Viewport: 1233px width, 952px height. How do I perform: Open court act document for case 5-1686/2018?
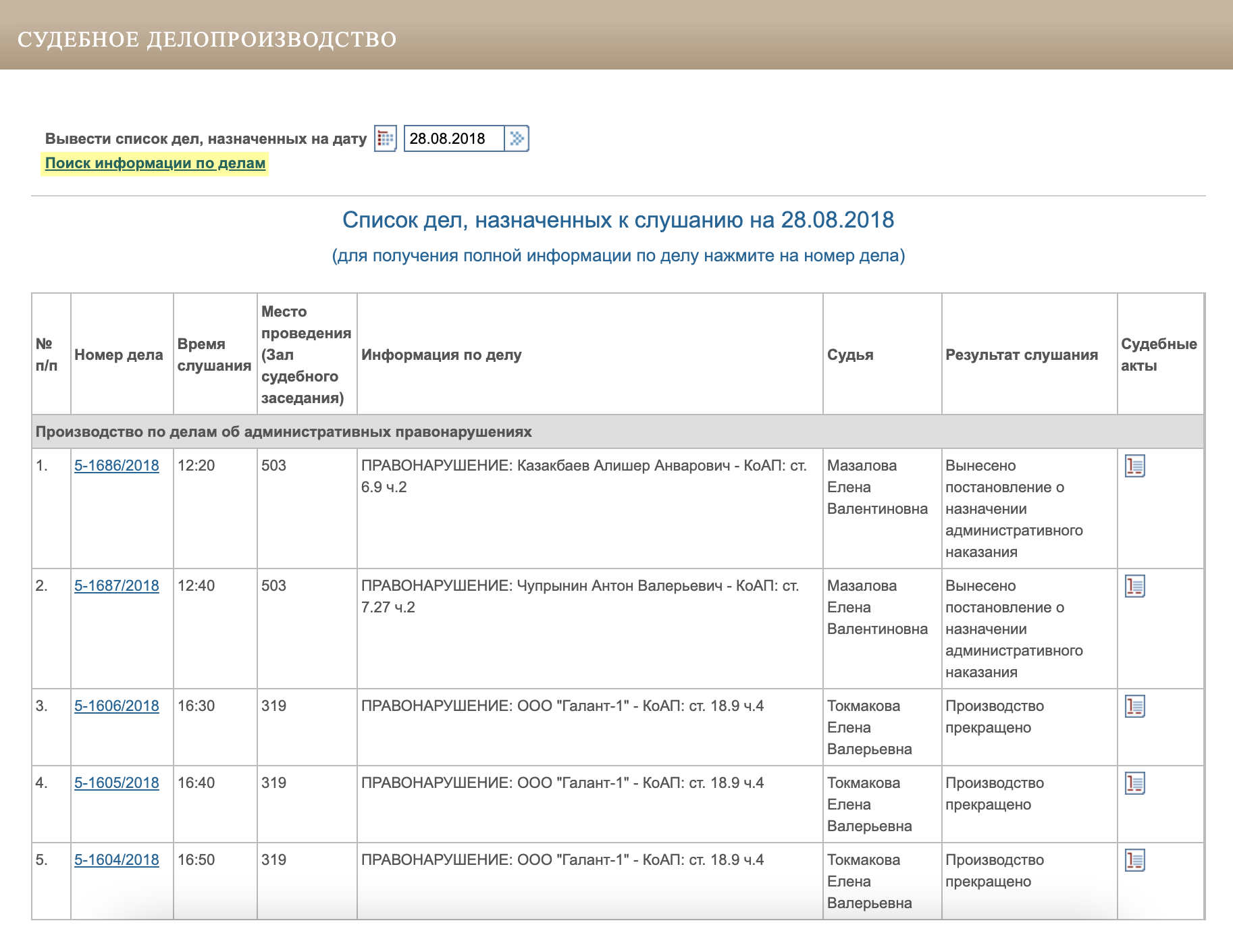(1135, 466)
